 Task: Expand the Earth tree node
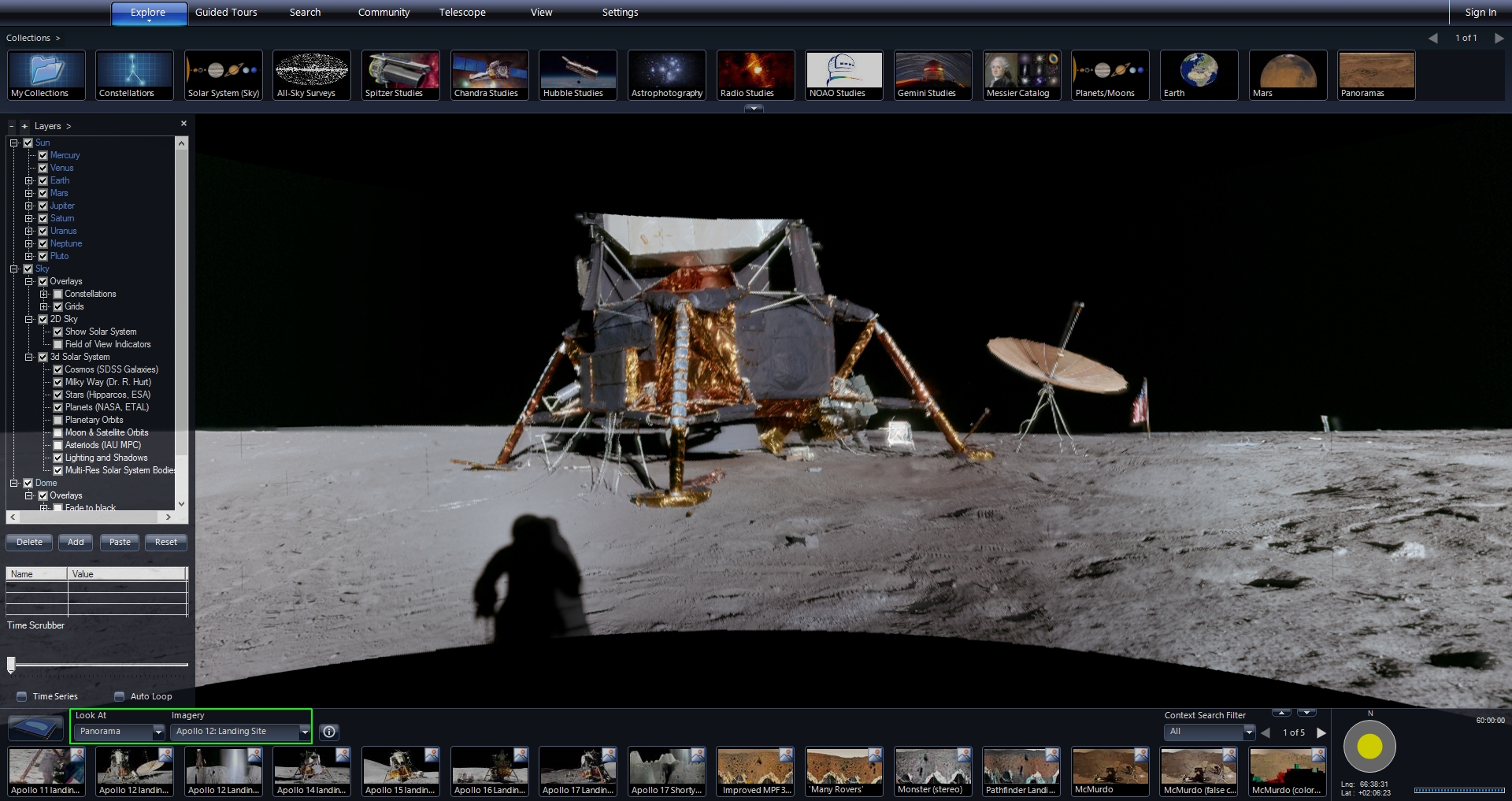click(29, 180)
